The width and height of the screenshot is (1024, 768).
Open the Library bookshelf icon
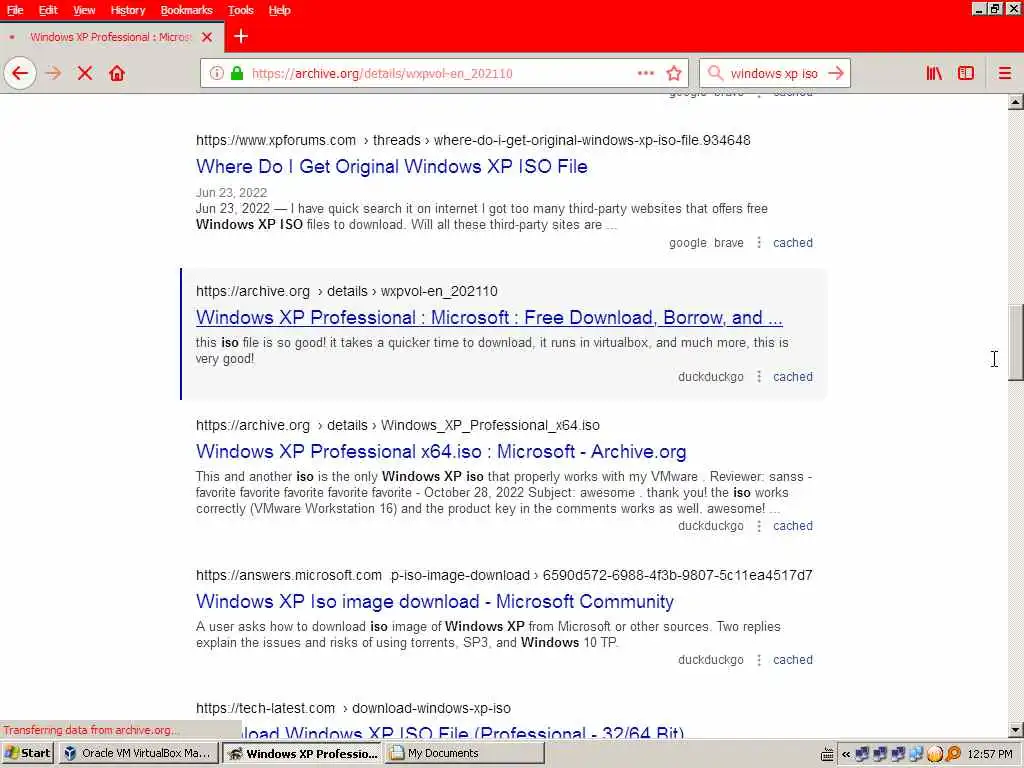(x=934, y=73)
